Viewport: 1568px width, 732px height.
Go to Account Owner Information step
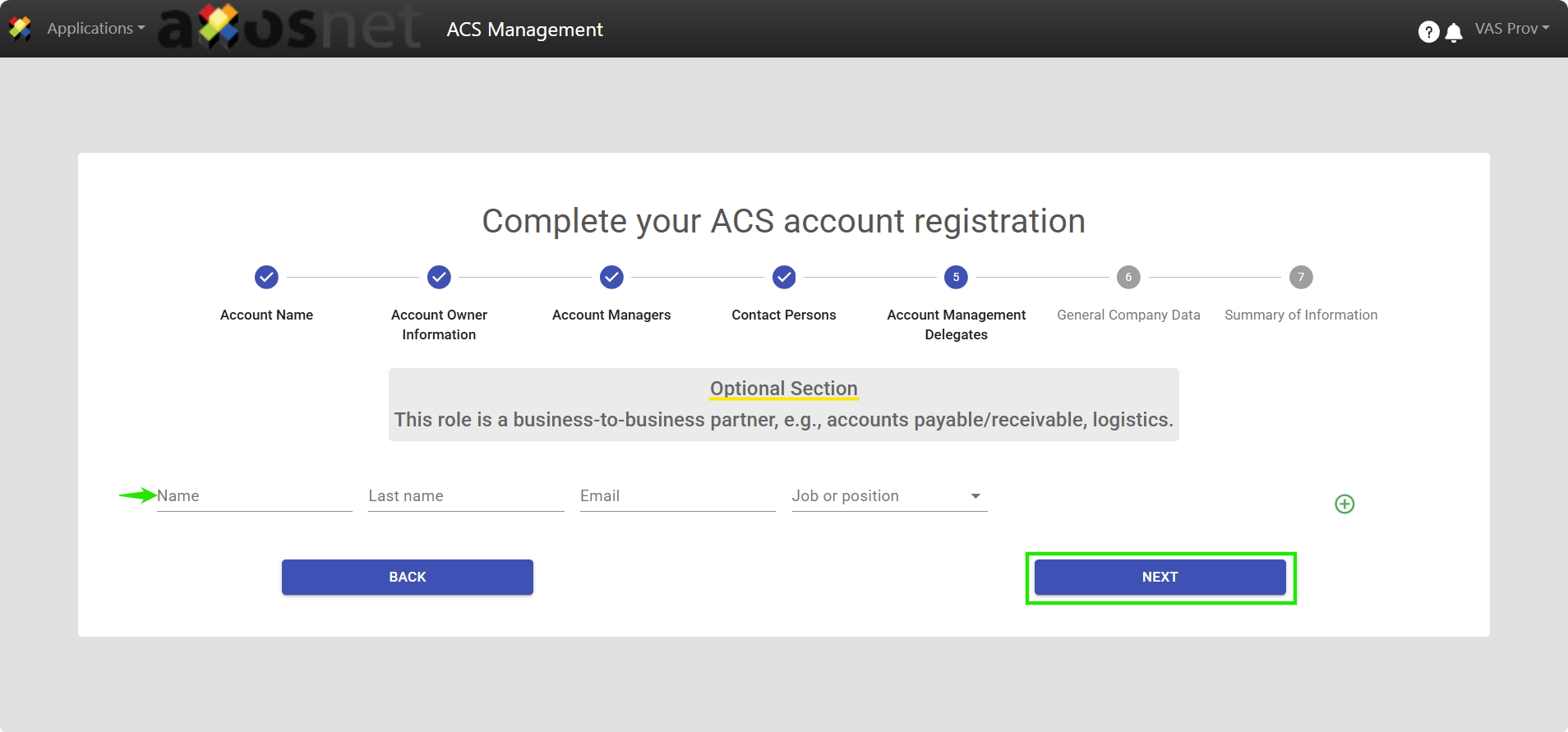tap(439, 278)
